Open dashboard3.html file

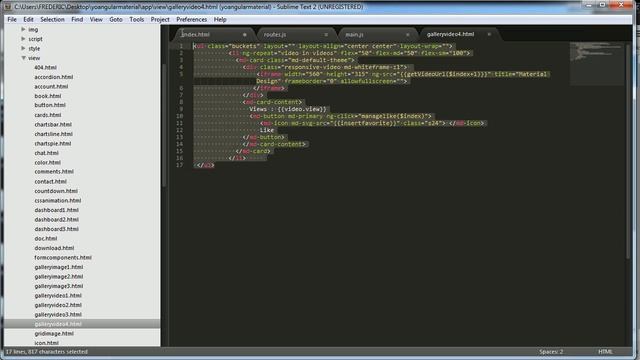pyautogui.click(x=56, y=229)
